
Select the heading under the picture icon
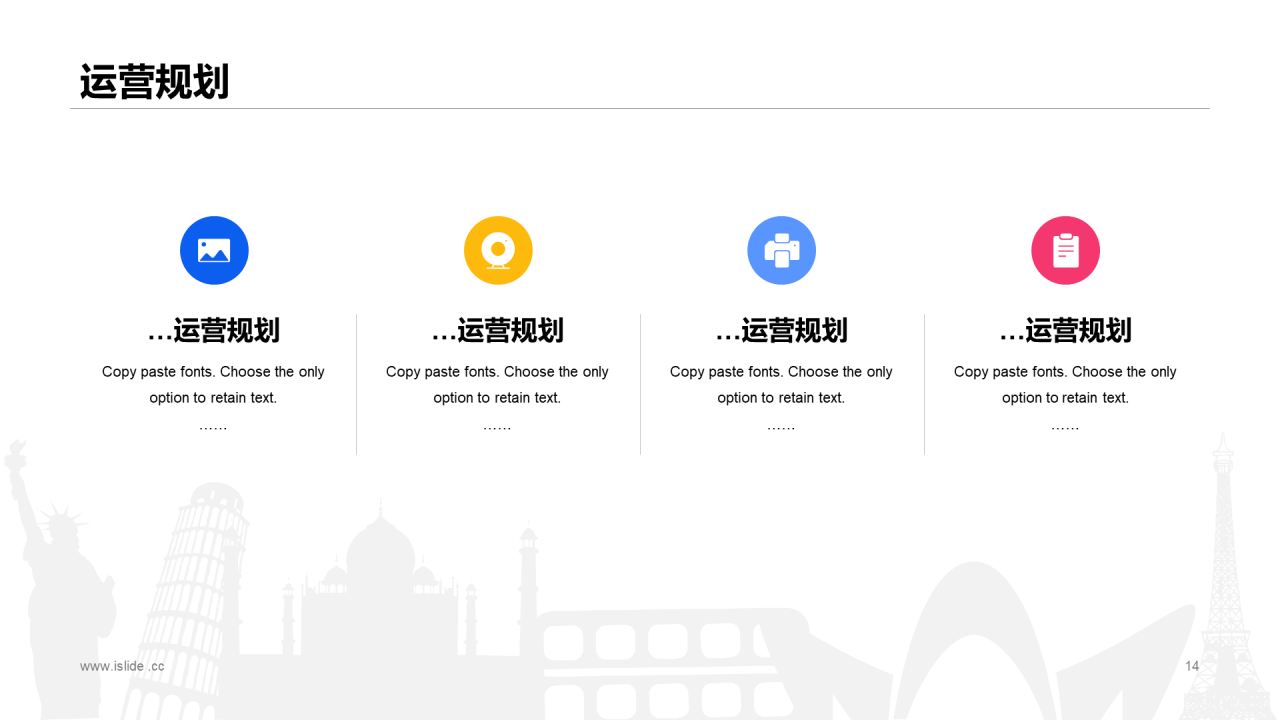pos(214,330)
